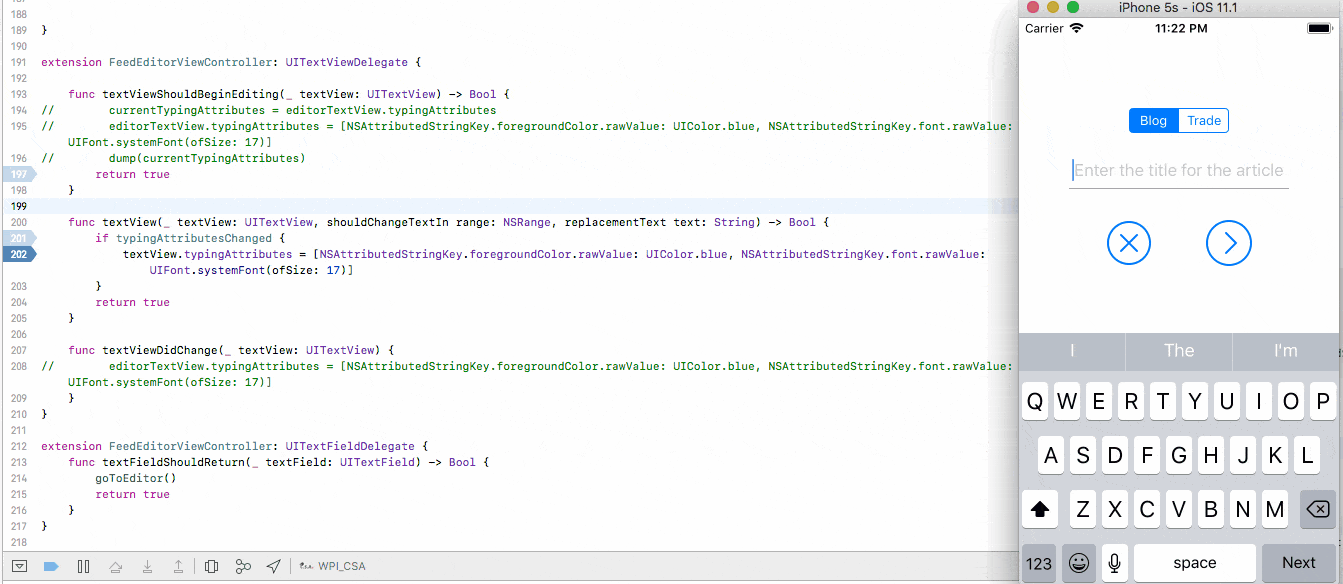The height and width of the screenshot is (584, 1343).
Task: Click the battery icon in simulator status bar
Action: tap(1319, 28)
